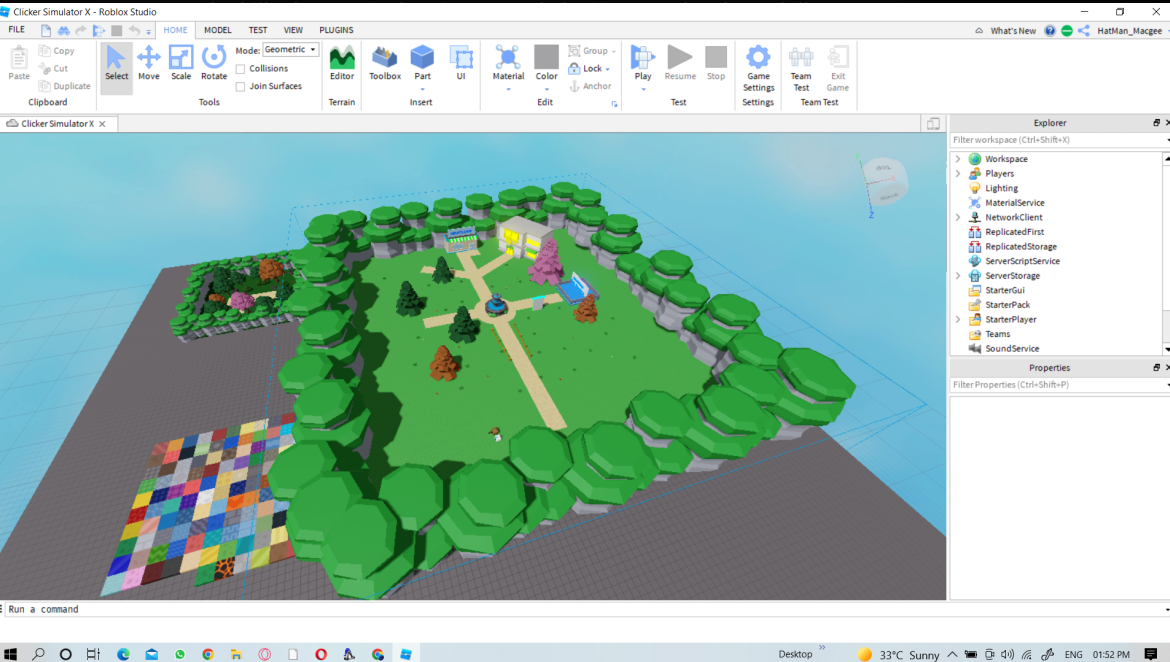Click the blue help question icon

1050,31
